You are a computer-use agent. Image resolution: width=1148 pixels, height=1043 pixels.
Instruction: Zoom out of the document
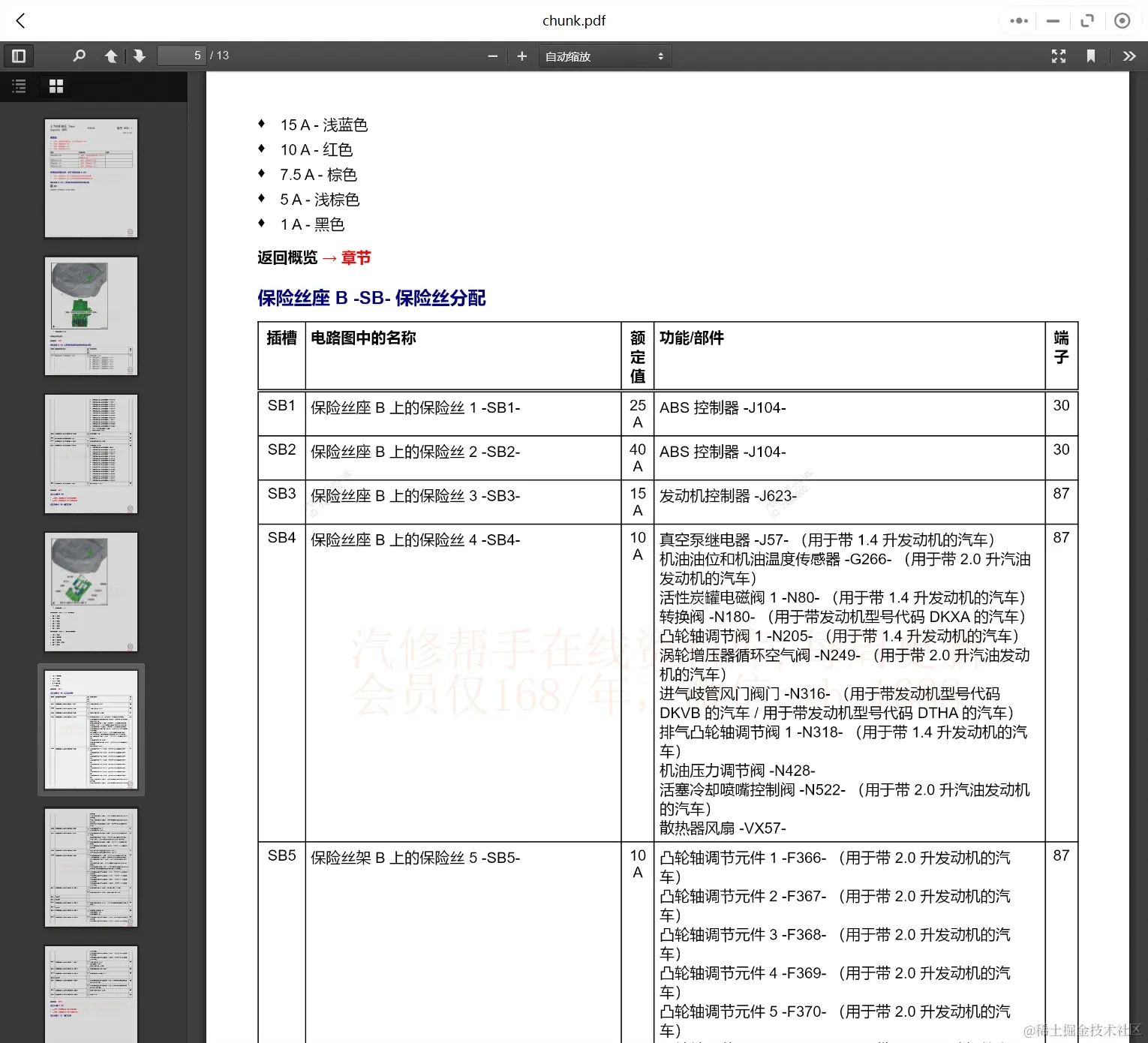click(493, 56)
